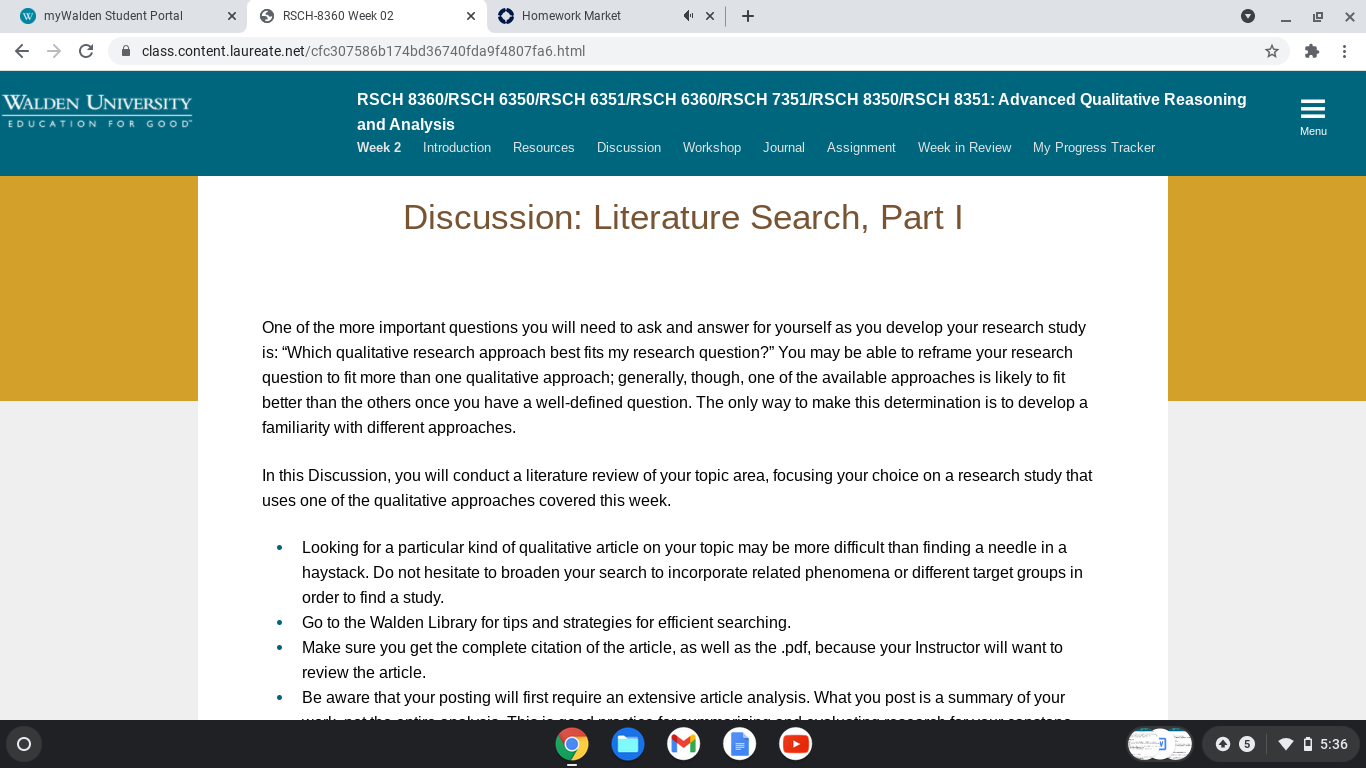The width and height of the screenshot is (1366, 768).
Task: Open the Journal section
Action: 784,147
